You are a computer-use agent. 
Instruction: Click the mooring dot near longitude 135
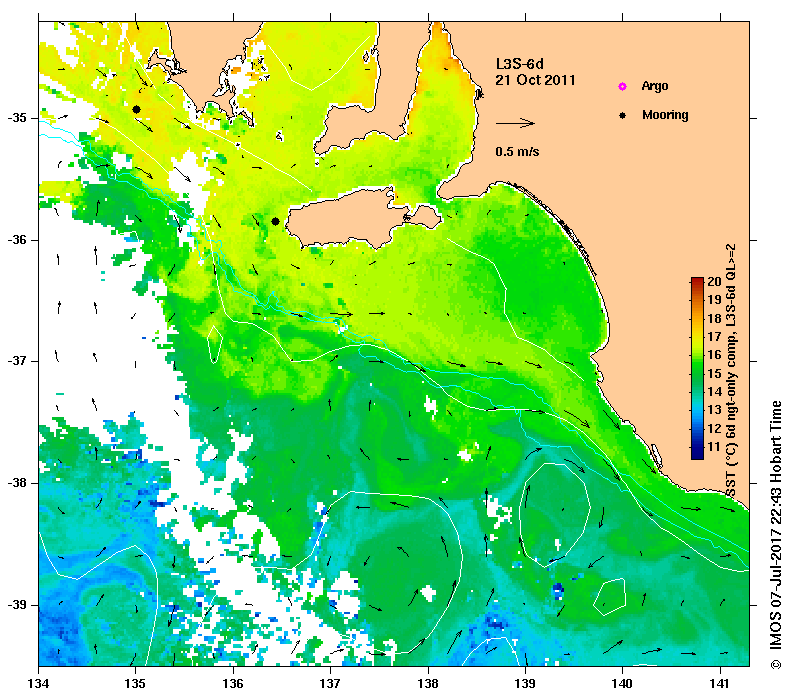pyautogui.click(x=136, y=109)
